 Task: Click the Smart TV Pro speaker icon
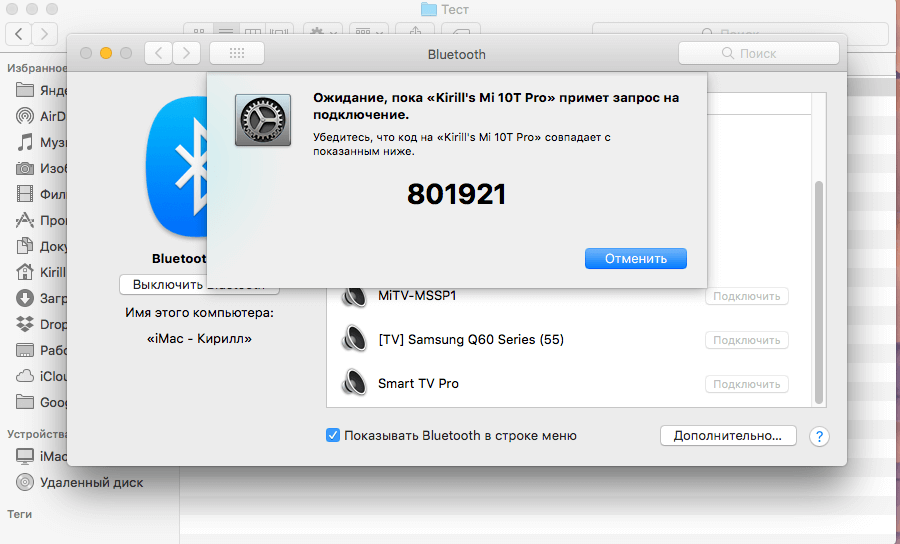tap(354, 383)
